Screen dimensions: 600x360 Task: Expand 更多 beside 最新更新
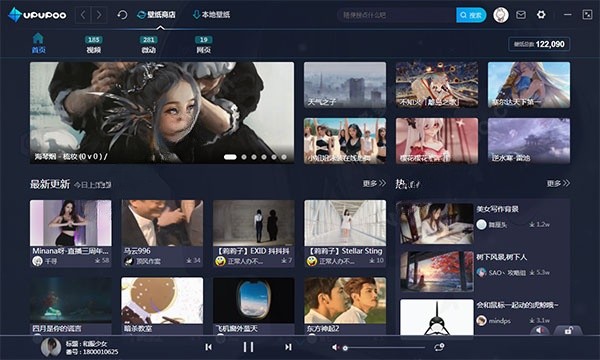(x=374, y=184)
